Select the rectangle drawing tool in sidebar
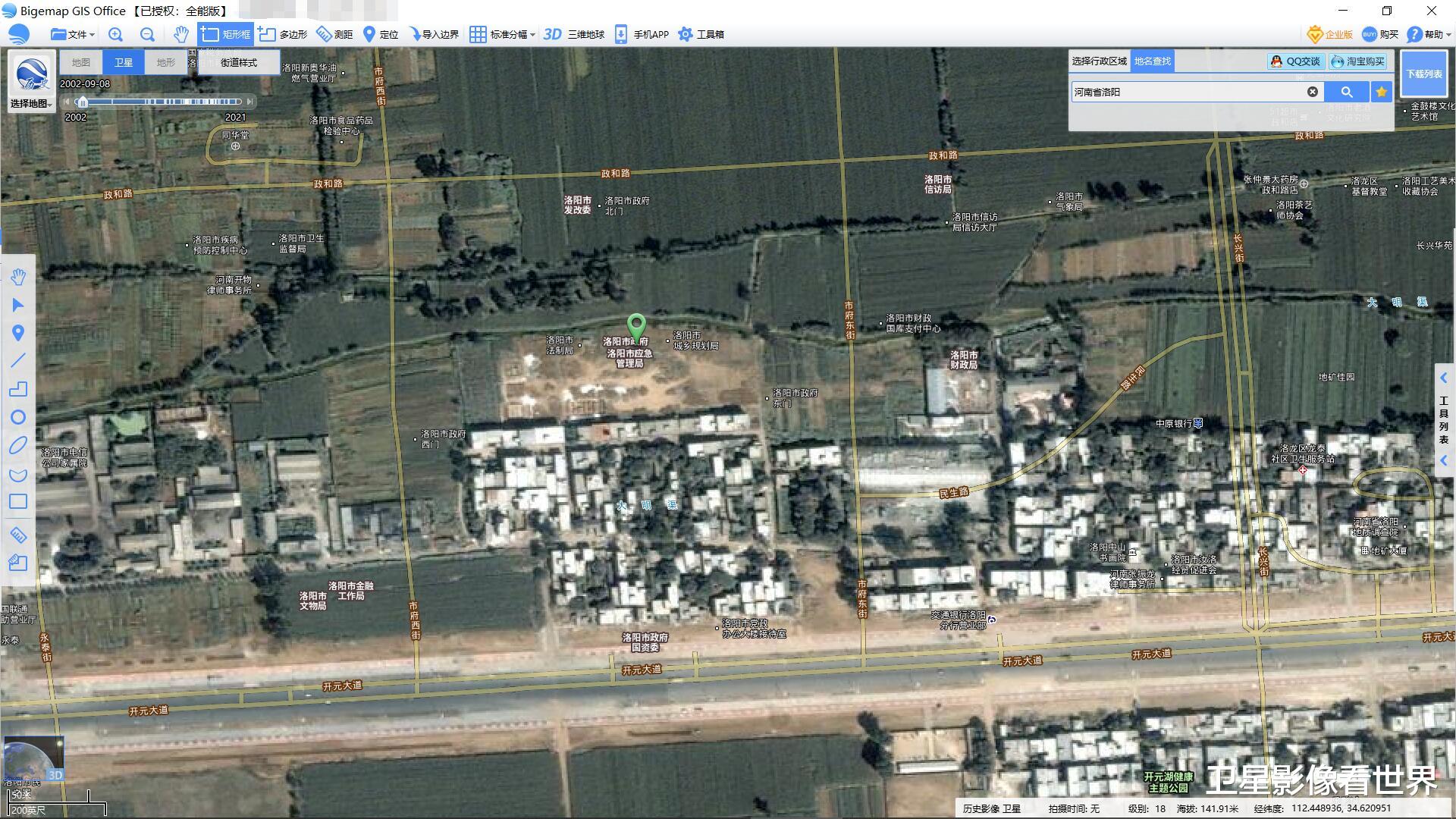The image size is (1456, 819). (x=18, y=502)
